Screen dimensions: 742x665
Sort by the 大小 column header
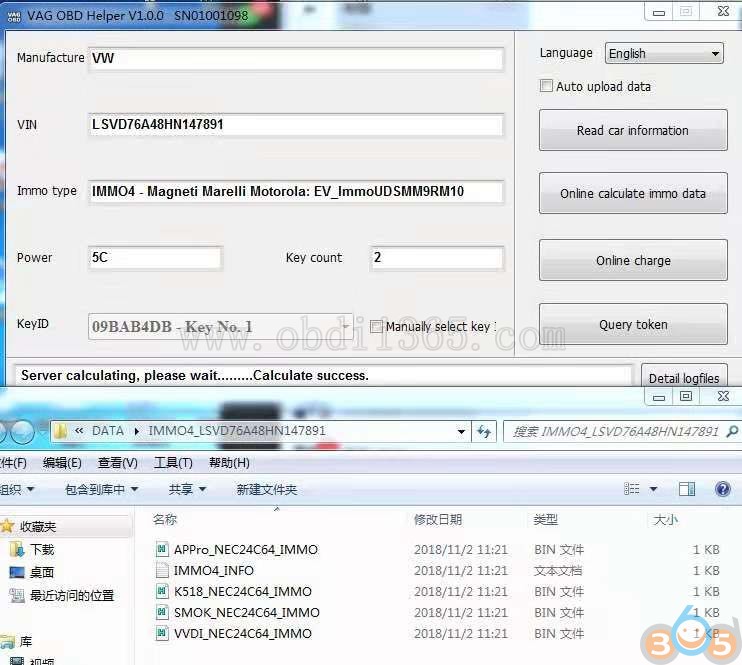pyautogui.click(x=665, y=520)
